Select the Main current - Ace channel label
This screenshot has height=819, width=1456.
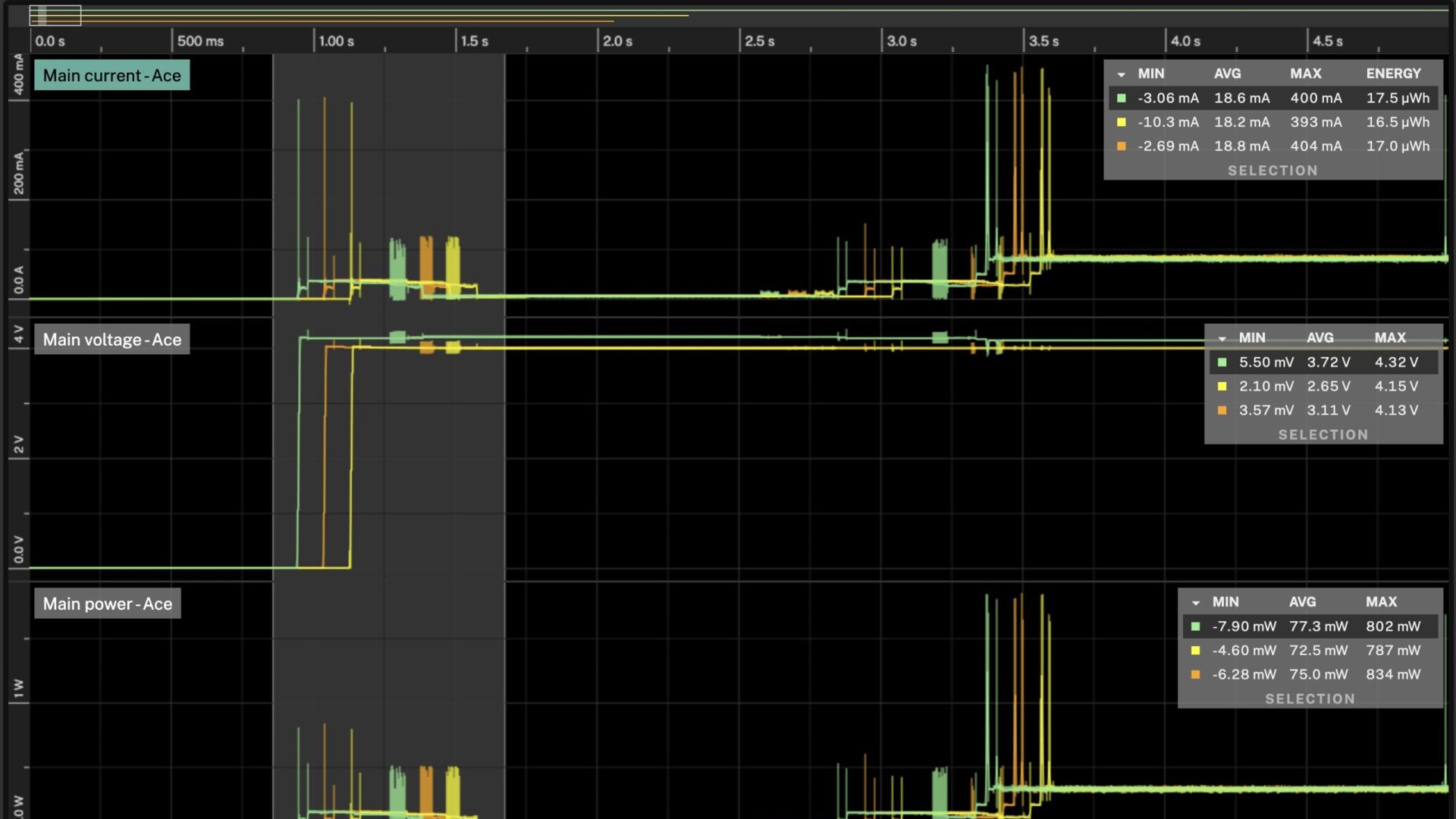(x=111, y=76)
